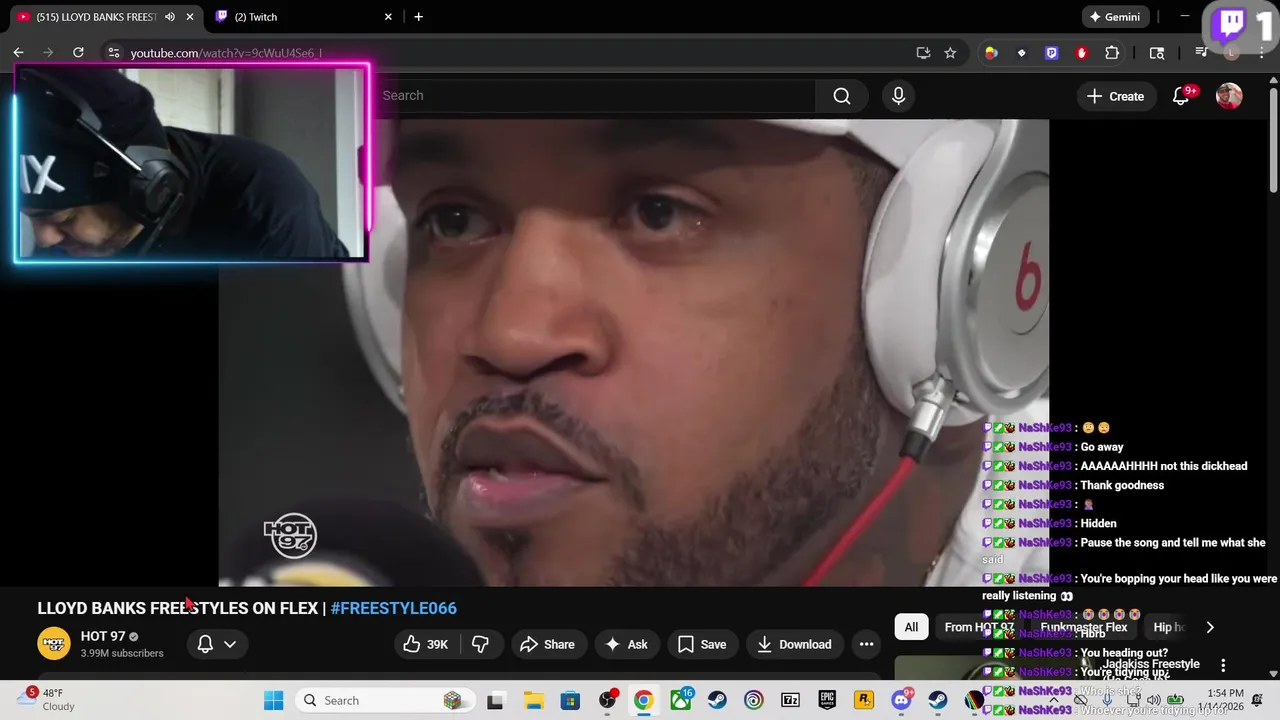Image resolution: width=1280 pixels, height=720 pixels.
Task: Click the YouTube search magnifier button
Action: [842, 96]
